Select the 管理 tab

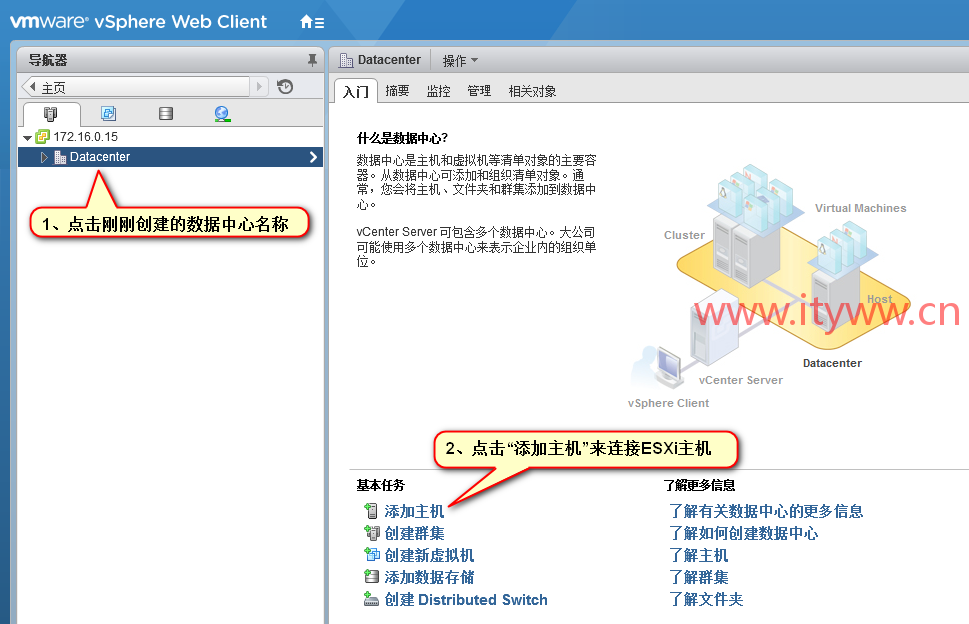pyautogui.click(x=479, y=91)
